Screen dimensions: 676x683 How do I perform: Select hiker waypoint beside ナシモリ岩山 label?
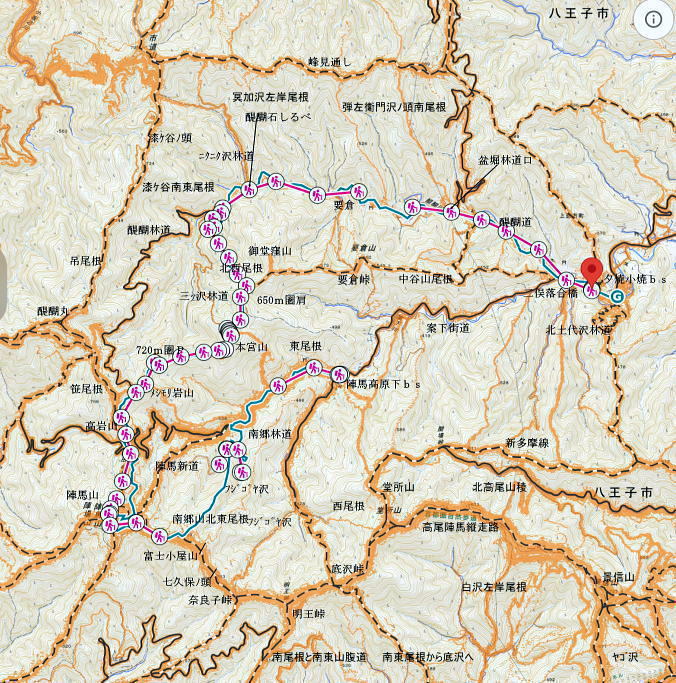pyautogui.click(x=136, y=392)
